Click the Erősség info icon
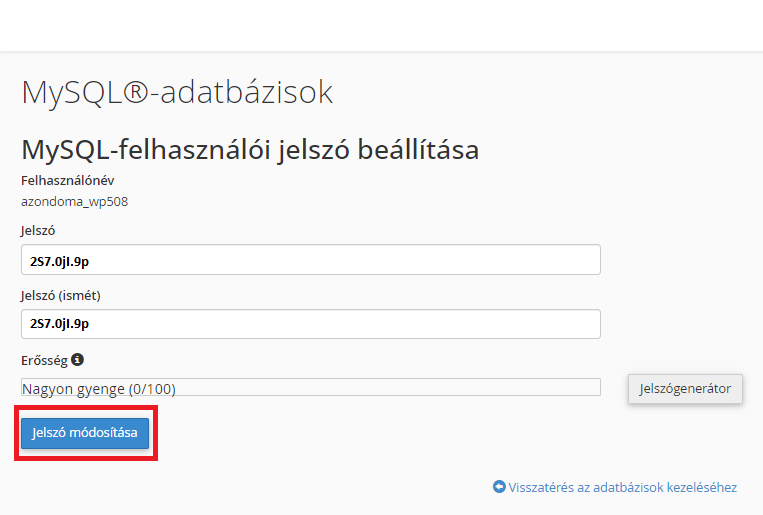 [78, 359]
